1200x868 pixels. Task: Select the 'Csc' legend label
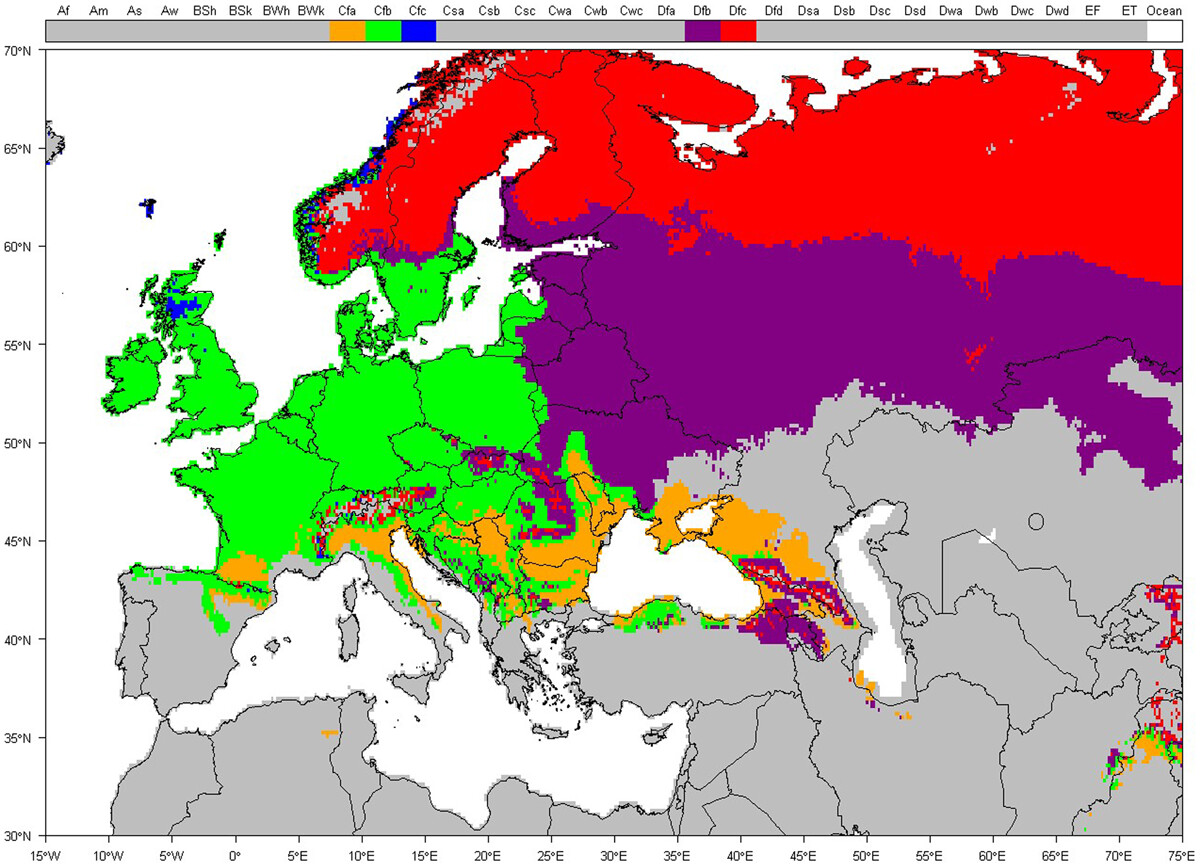[525, 11]
